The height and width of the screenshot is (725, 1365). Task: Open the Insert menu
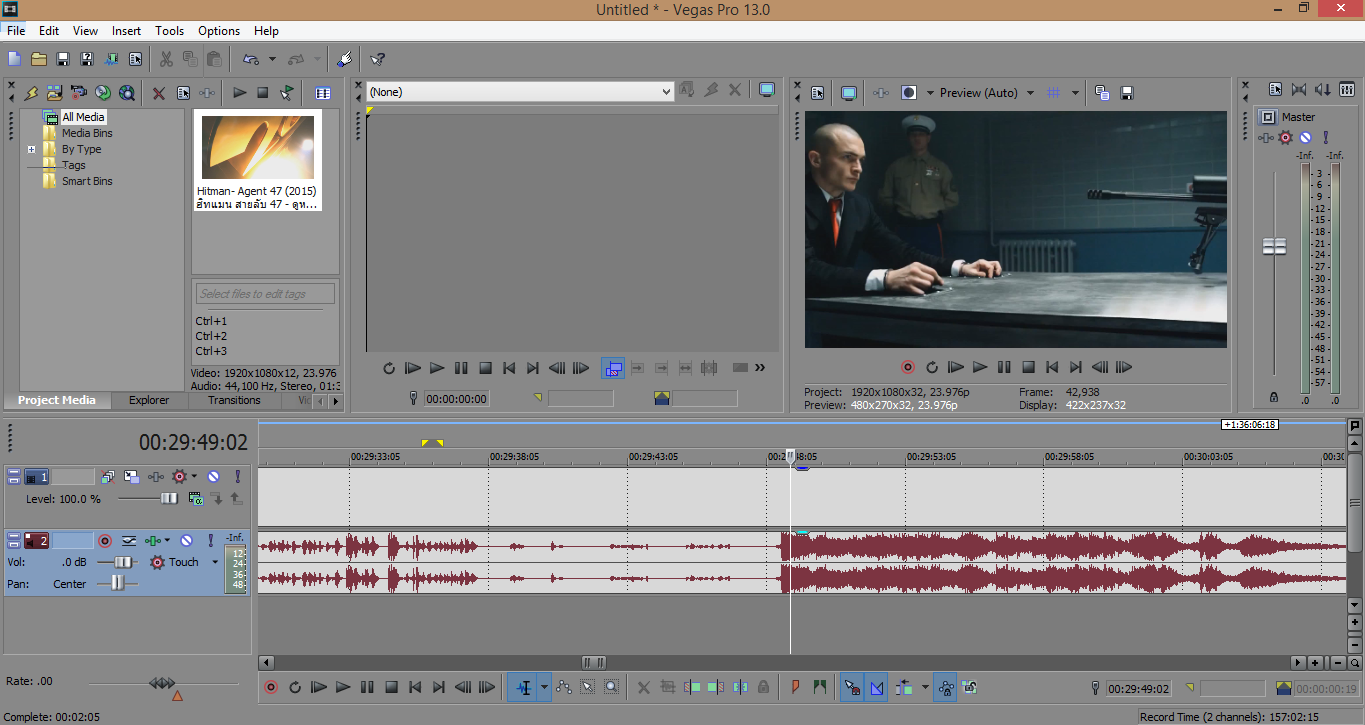click(x=126, y=31)
